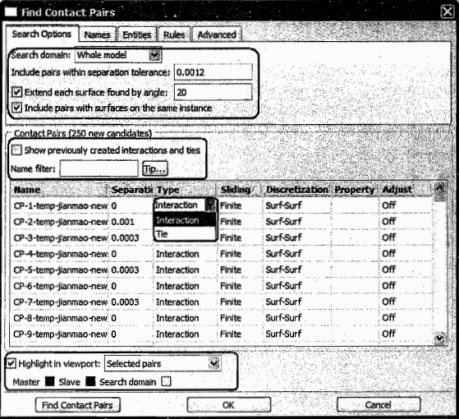460x419 pixels.
Task: Expand the Selected pairs highlight dropdown
Action: click(214, 363)
